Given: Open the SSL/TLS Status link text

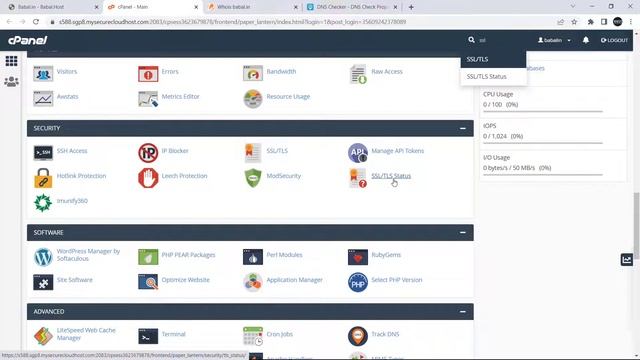Looking at the screenshot, I should (x=391, y=176).
